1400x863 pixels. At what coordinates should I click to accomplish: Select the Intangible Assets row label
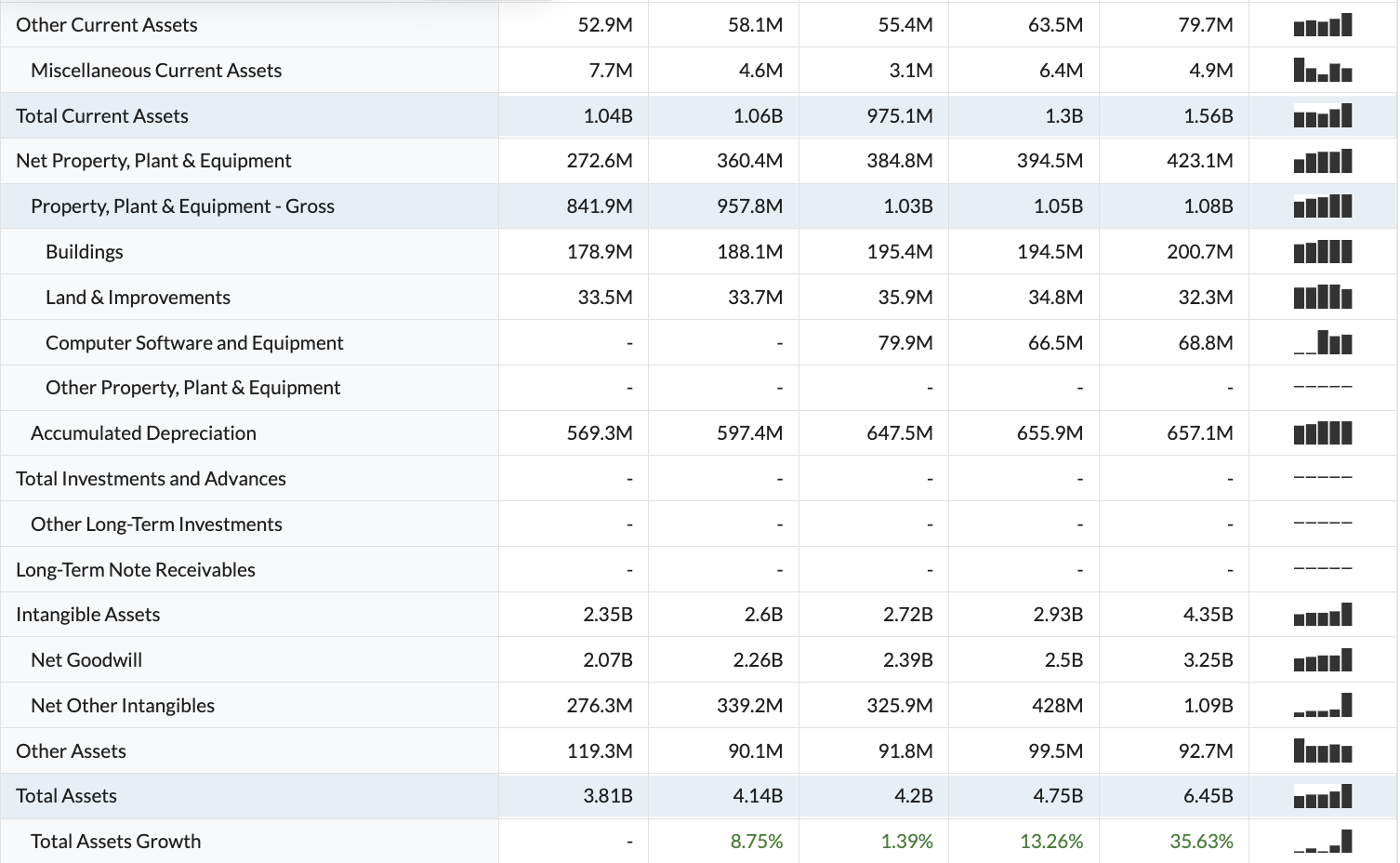tap(88, 615)
